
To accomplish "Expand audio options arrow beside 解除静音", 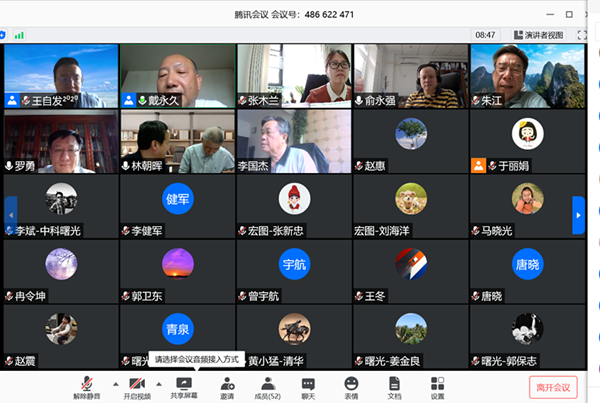I will click(114, 383).
